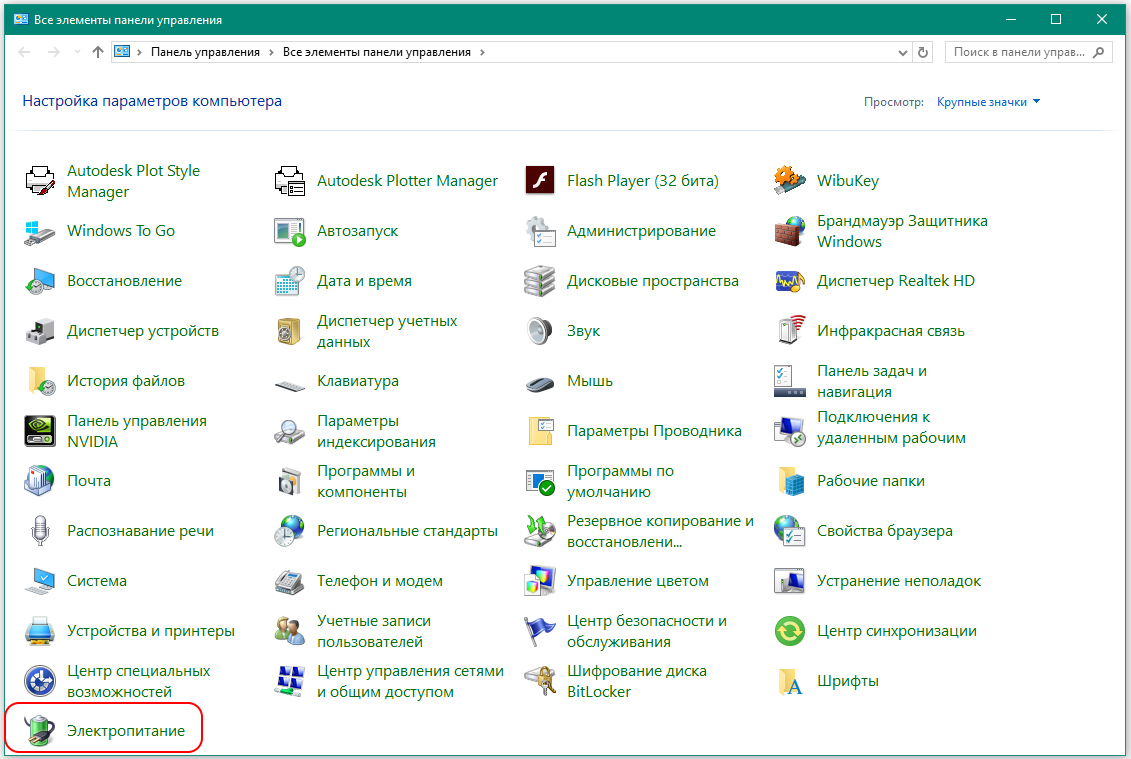Expand chevron after Панель управления breadcrumb
1131x759 pixels.
tap(271, 52)
